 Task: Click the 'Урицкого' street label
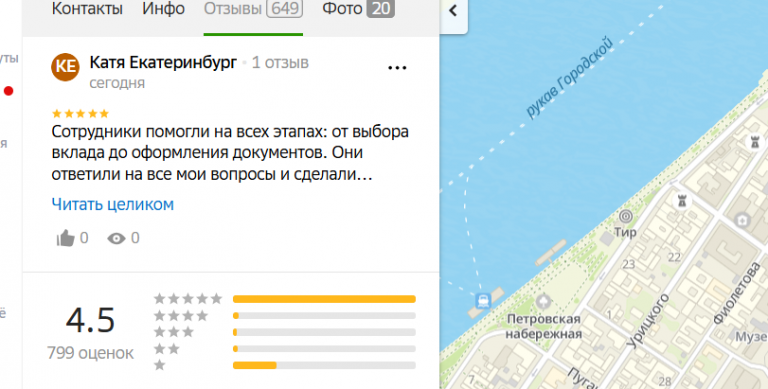coord(648,321)
